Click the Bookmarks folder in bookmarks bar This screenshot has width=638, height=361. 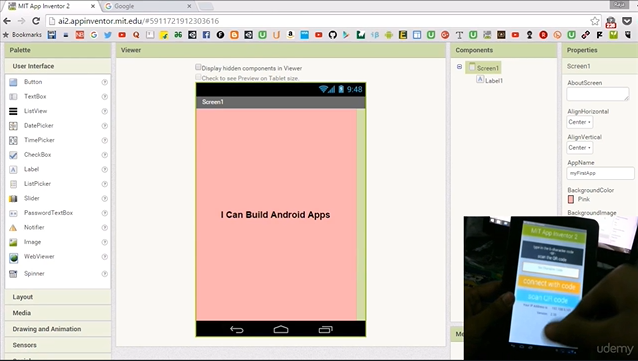point(22,35)
